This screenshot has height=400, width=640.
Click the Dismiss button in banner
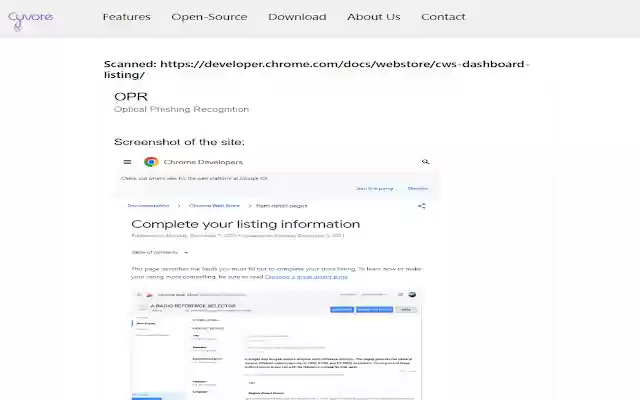[418, 189]
